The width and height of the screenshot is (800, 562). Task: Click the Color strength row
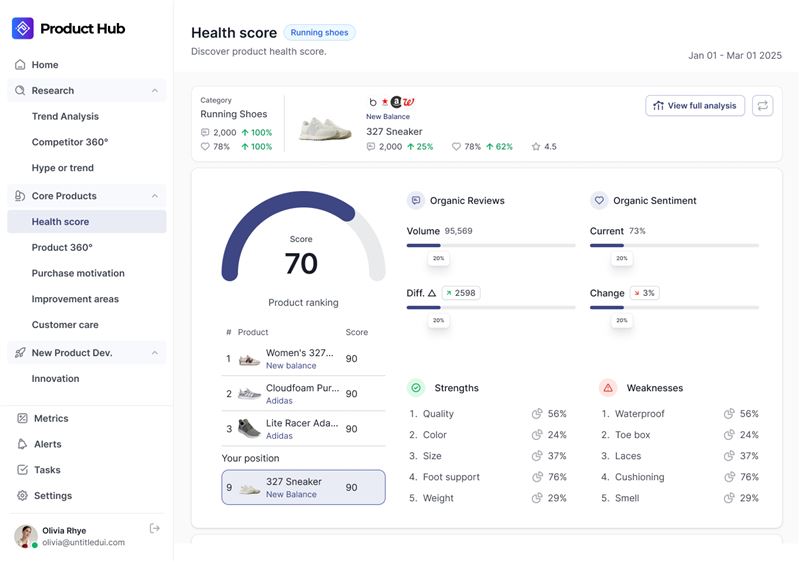tap(488, 435)
